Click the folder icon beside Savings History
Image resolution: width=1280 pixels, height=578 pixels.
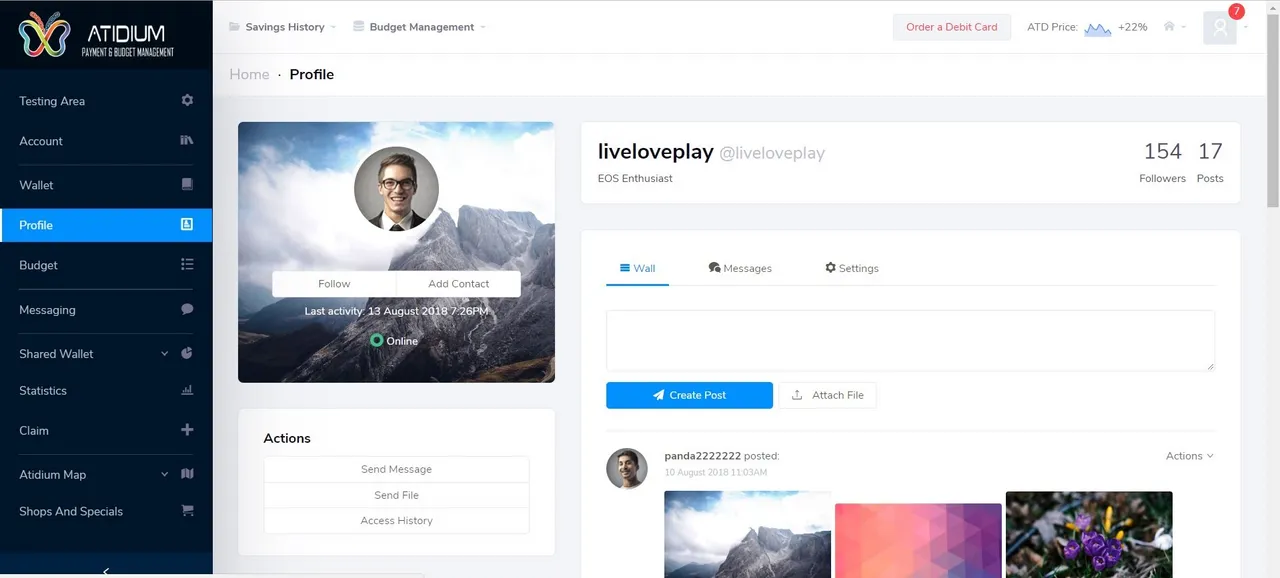point(234,26)
